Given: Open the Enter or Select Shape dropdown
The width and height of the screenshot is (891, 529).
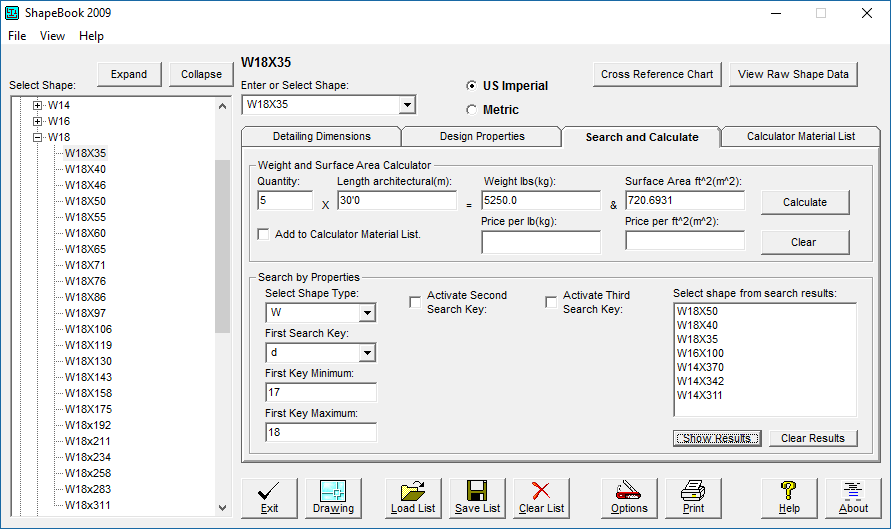Looking at the screenshot, I should pos(407,105).
